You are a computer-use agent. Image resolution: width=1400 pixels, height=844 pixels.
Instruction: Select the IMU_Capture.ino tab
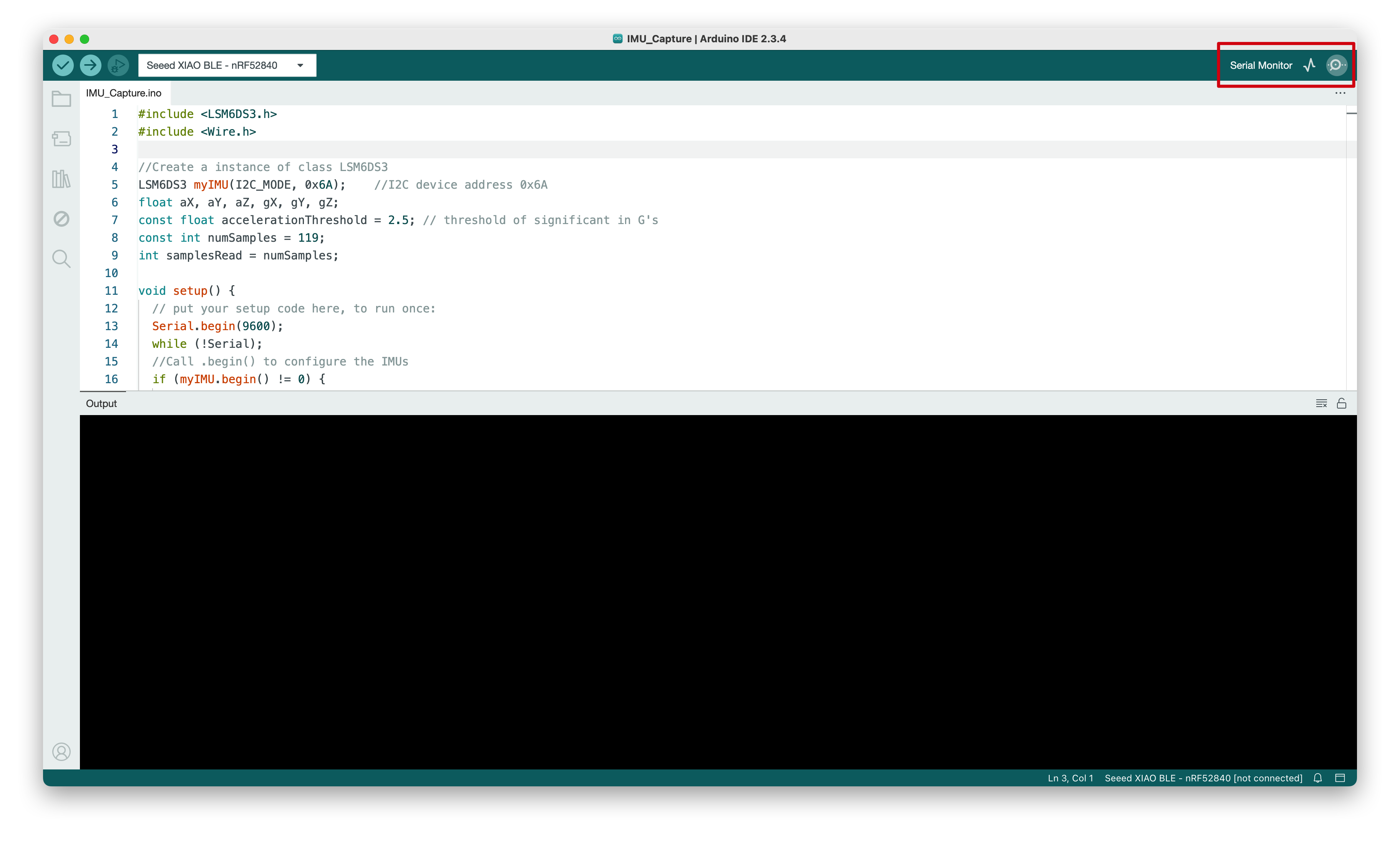[x=124, y=93]
